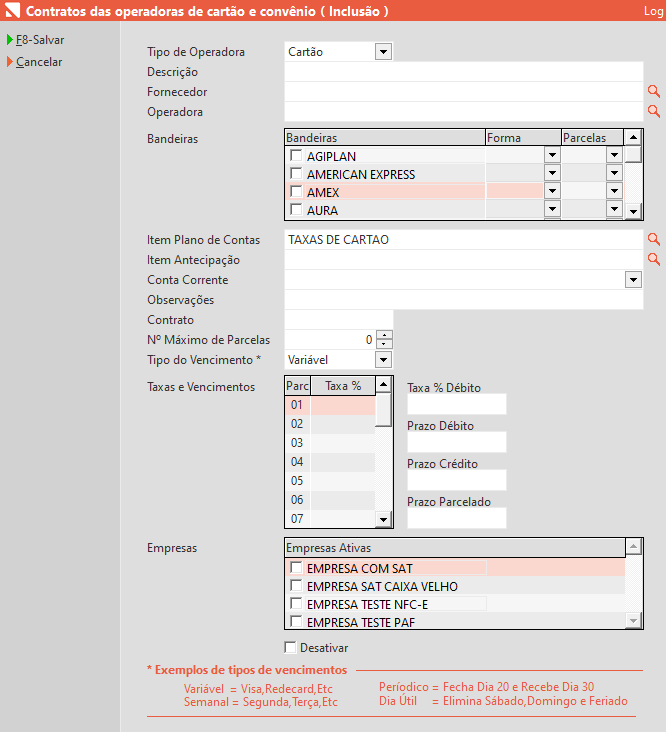Increase Nº Máximo de Parcelas with up arrow

tap(384, 335)
